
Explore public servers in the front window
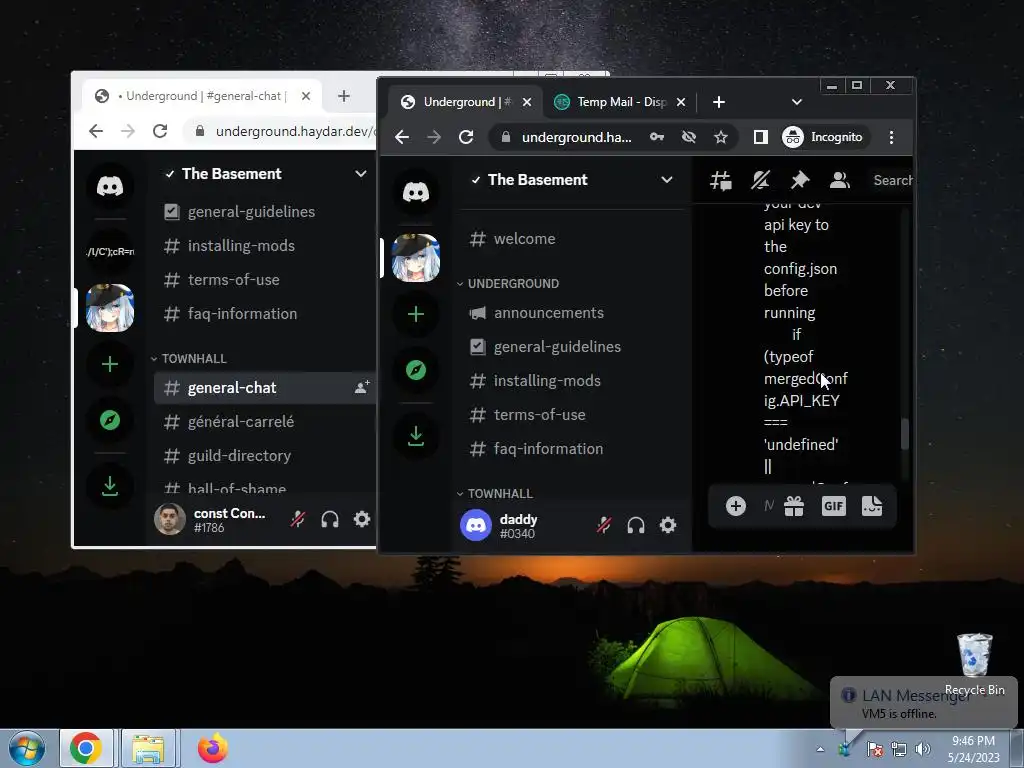(x=415, y=370)
